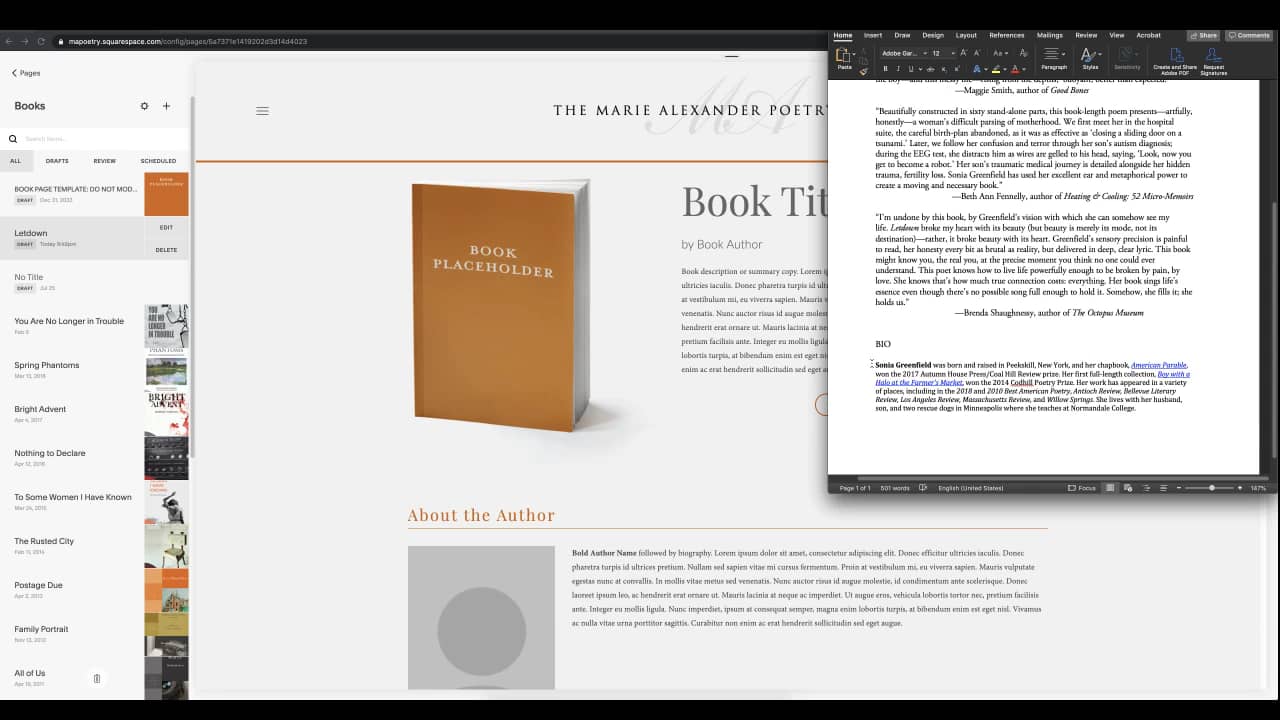This screenshot has height=720, width=1280.
Task: Toggle Italic in Word ribbon
Action: click(898, 69)
